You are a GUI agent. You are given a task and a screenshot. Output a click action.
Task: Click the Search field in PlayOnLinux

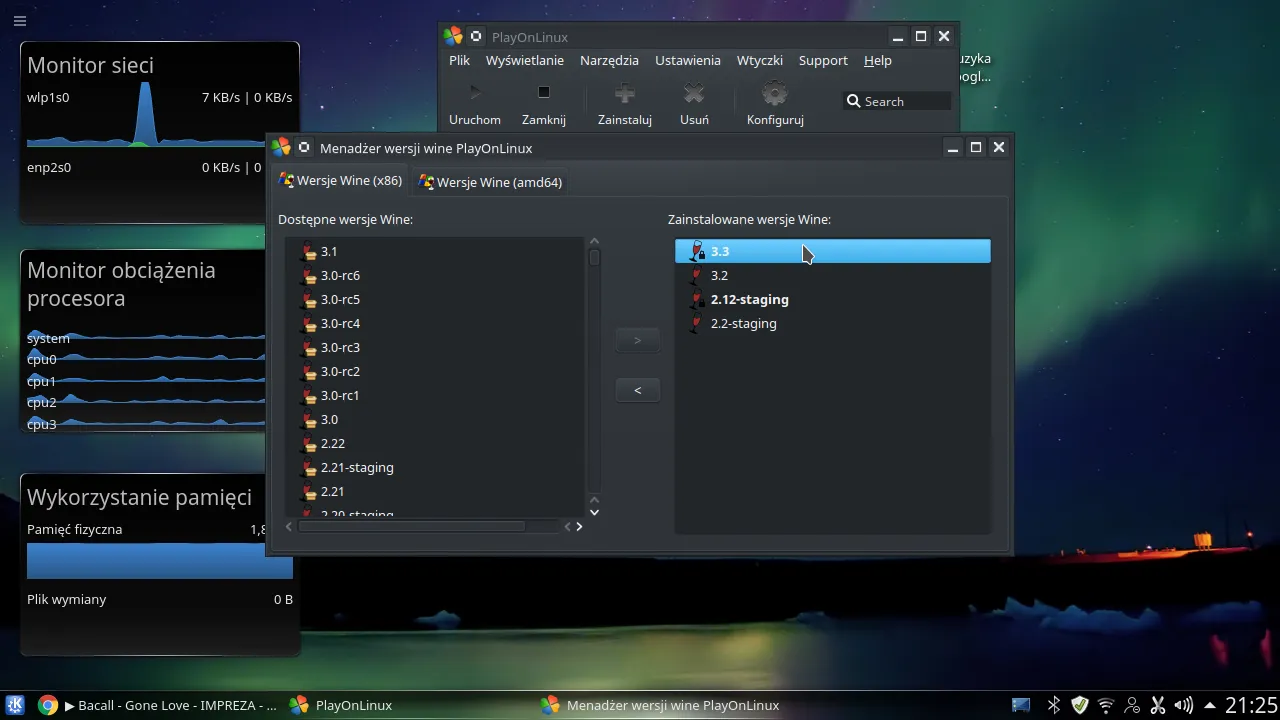pyautogui.click(x=897, y=101)
